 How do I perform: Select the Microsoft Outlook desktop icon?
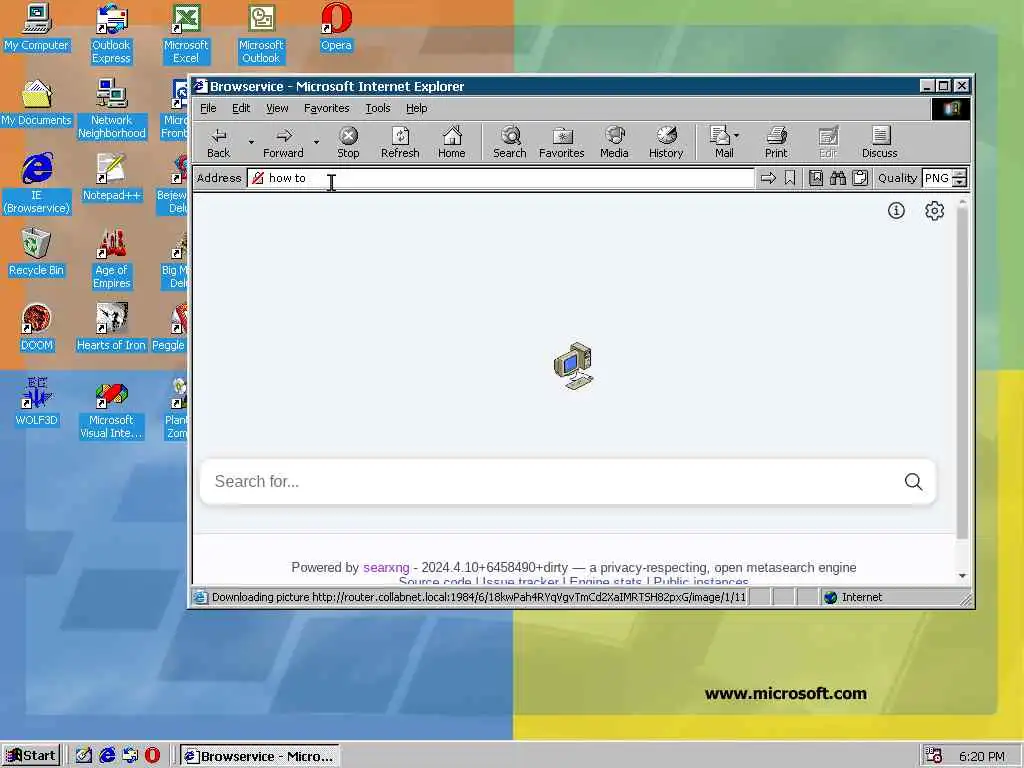coord(261,34)
